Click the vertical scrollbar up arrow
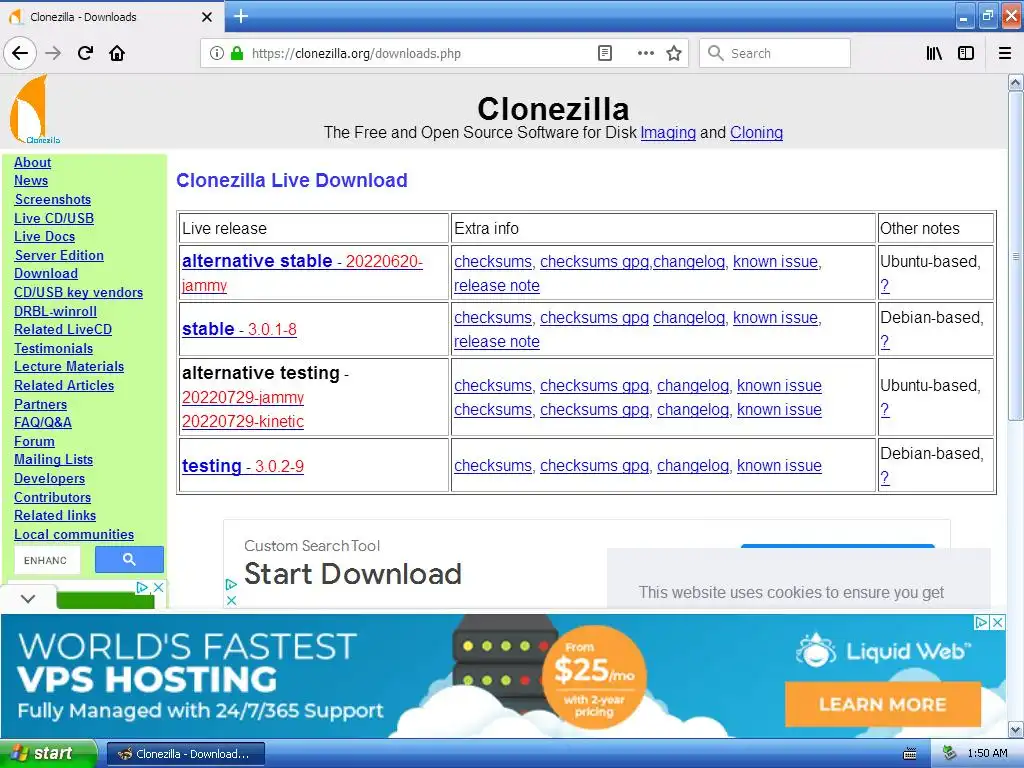This screenshot has width=1024, height=768. click(1016, 82)
